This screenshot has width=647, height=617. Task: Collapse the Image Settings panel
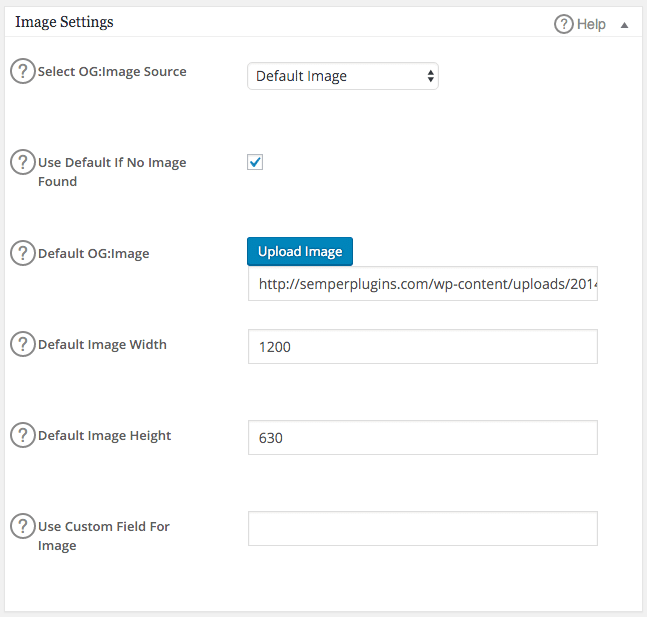coord(624,25)
